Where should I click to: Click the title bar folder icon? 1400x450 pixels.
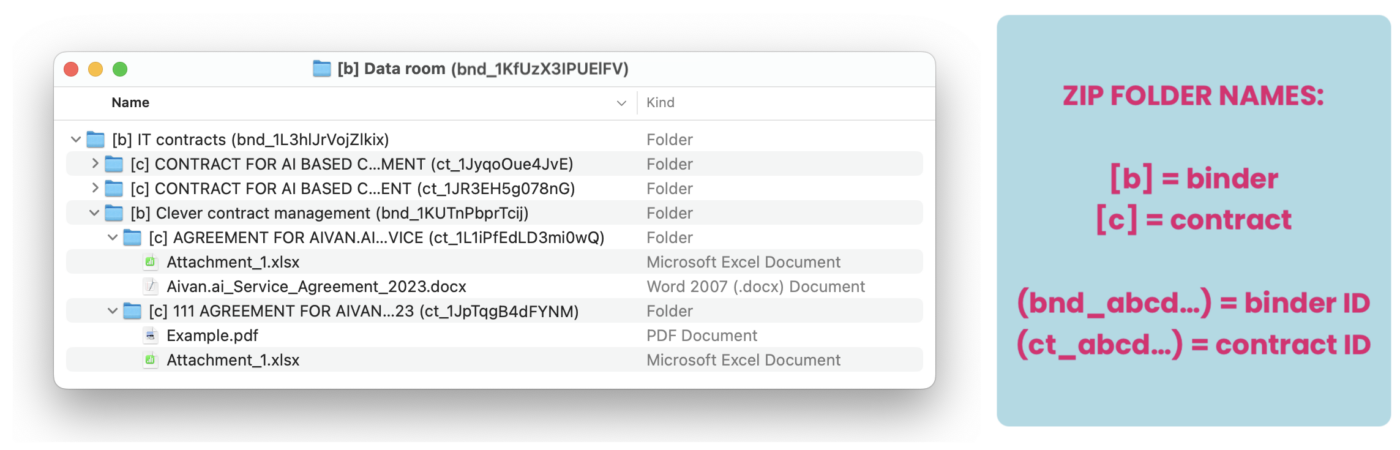[x=321, y=69]
